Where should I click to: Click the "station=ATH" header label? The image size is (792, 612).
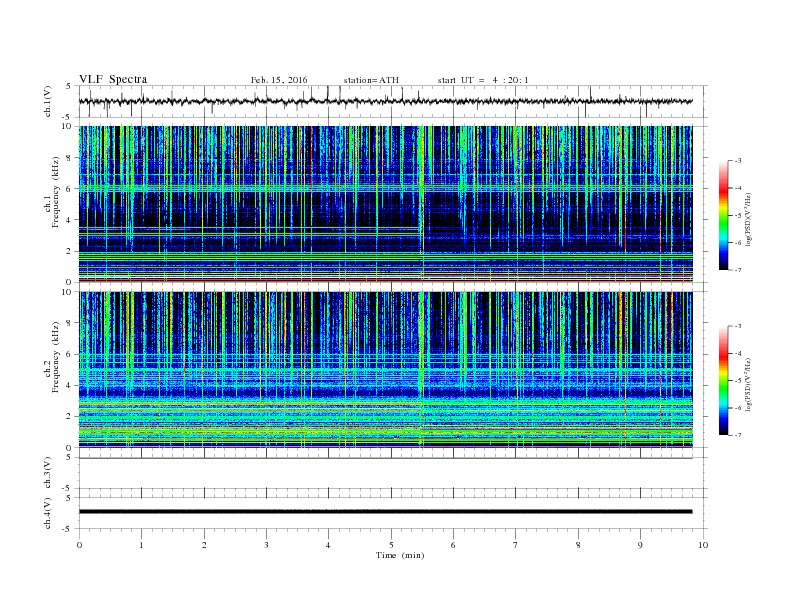point(371,80)
